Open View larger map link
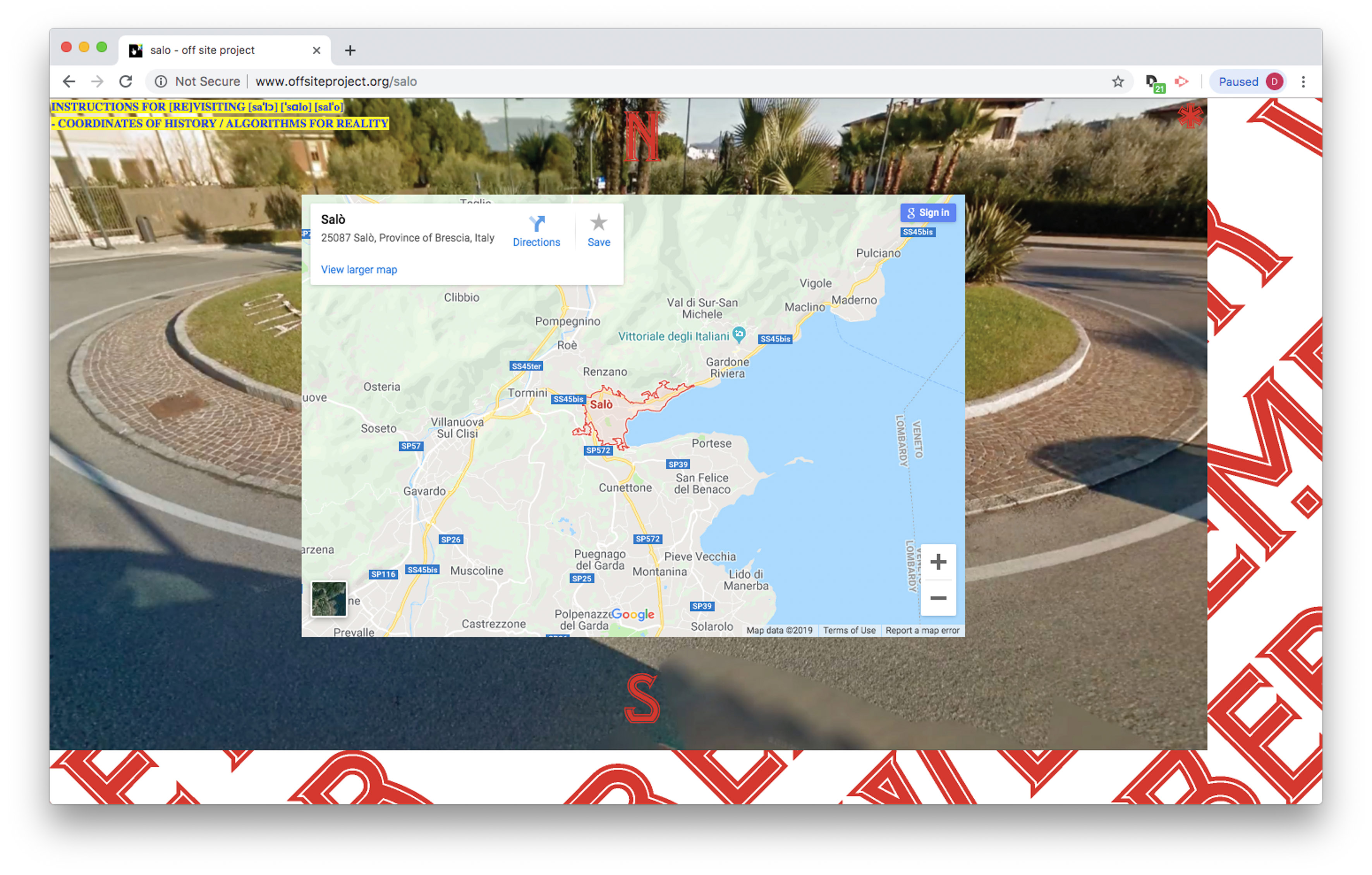 click(359, 270)
